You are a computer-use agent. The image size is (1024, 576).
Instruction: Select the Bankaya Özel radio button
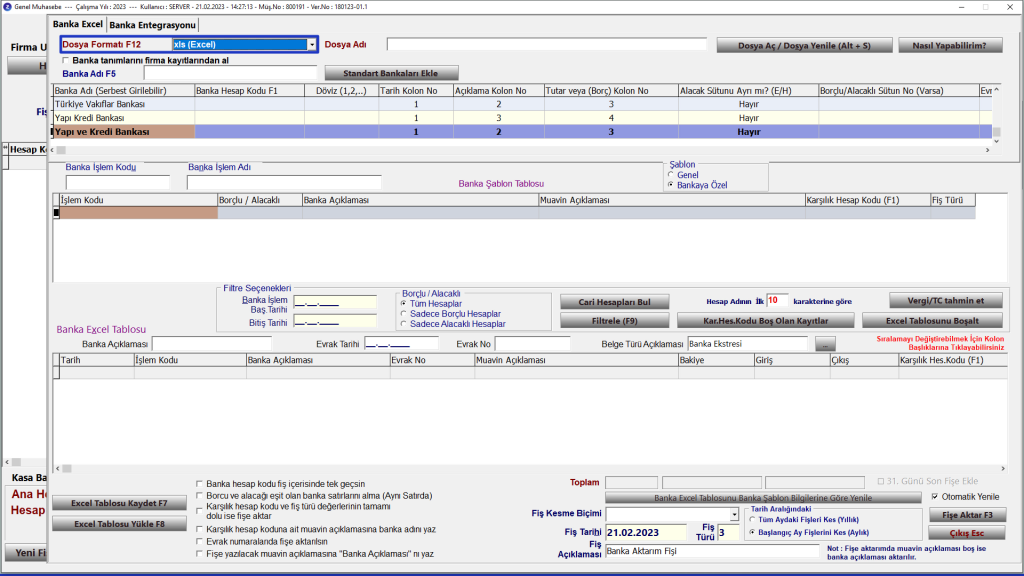click(671, 185)
